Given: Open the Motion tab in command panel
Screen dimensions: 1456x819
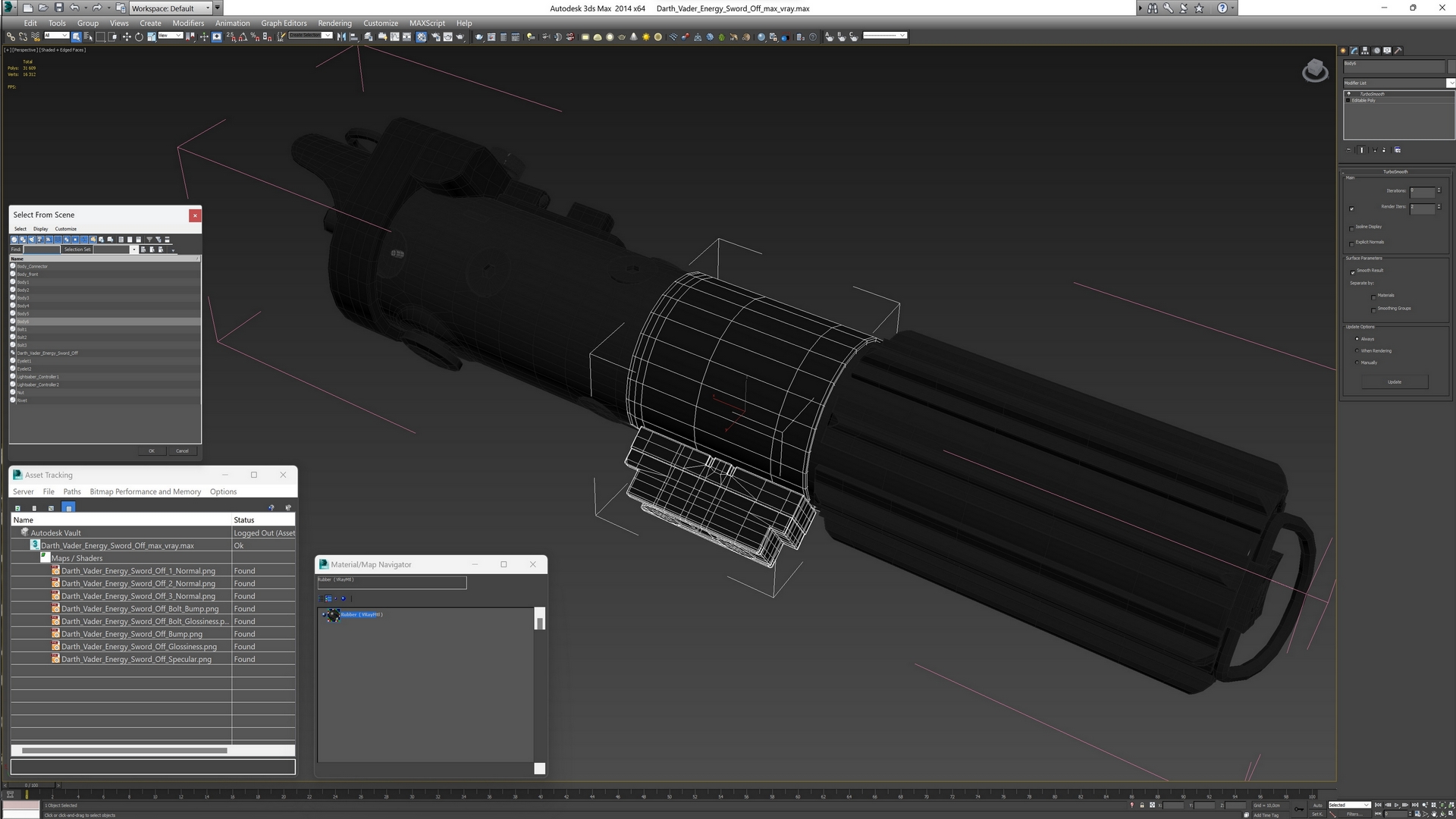Looking at the screenshot, I should (1376, 51).
